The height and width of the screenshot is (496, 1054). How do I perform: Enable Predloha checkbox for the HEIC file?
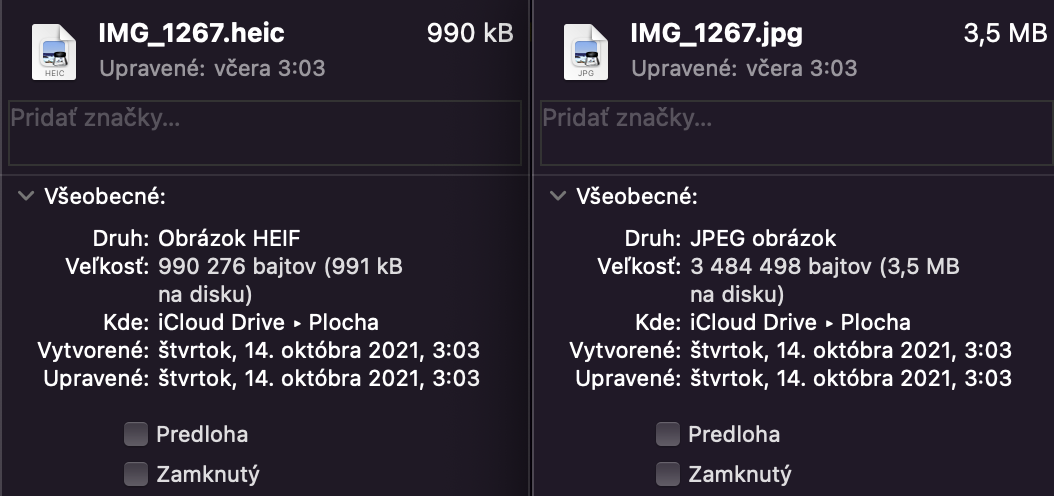pyautogui.click(x=135, y=434)
